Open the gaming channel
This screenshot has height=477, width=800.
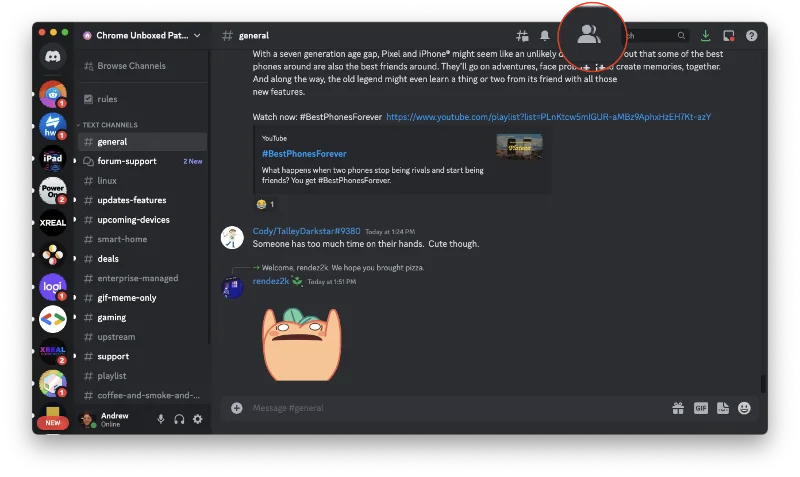pyautogui.click(x=142, y=317)
